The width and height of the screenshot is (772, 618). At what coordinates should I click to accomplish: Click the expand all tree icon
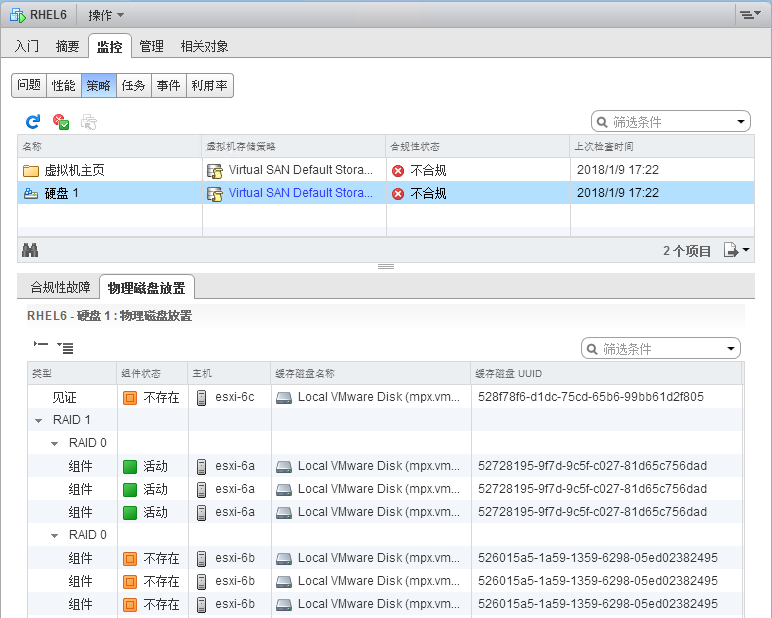(x=65, y=348)
